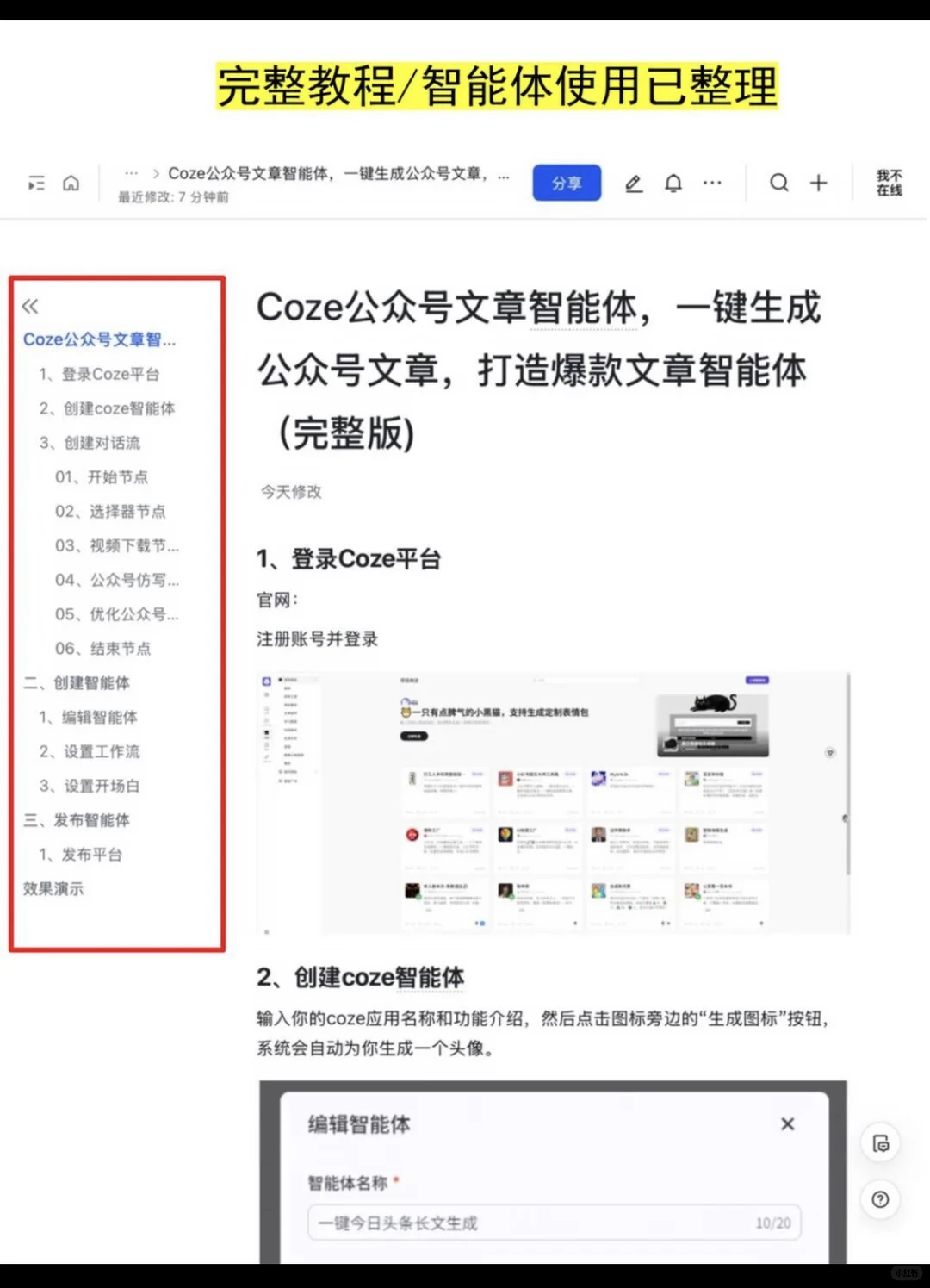Jump to outline item 01、开始节点

coord(102,477)
